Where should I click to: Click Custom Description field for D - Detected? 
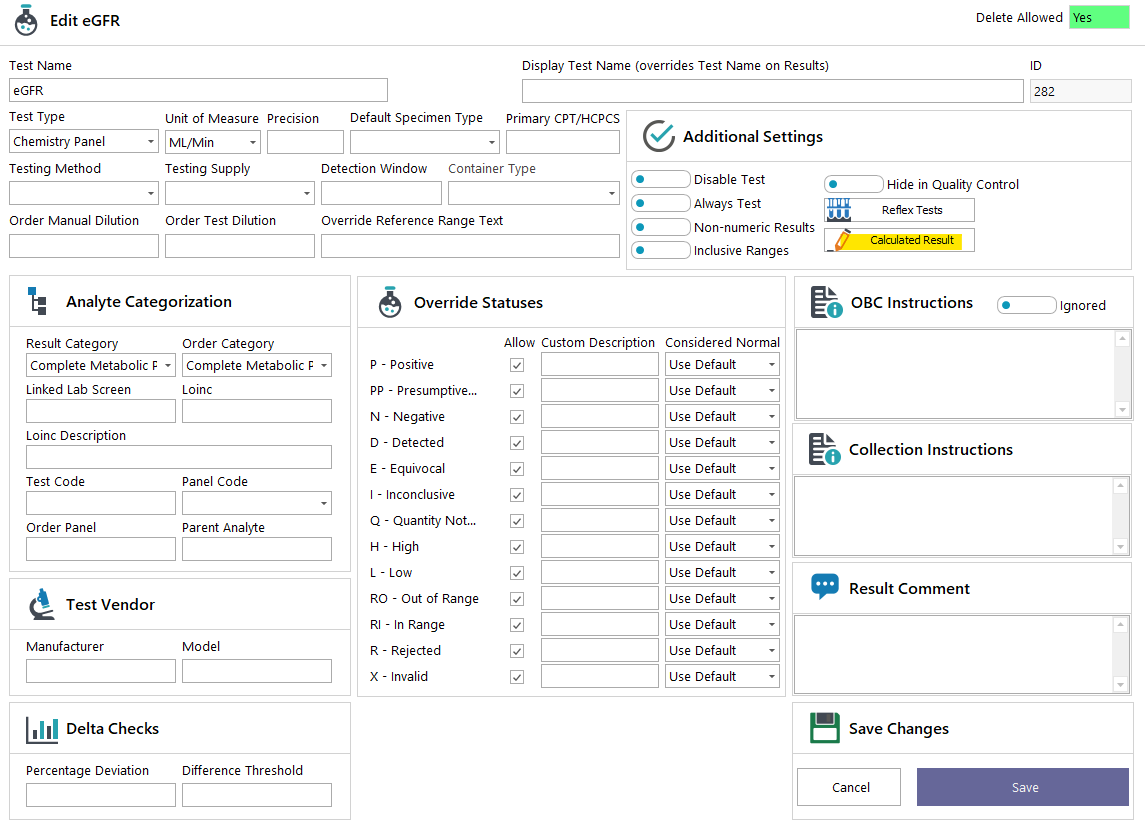(600, 442)
